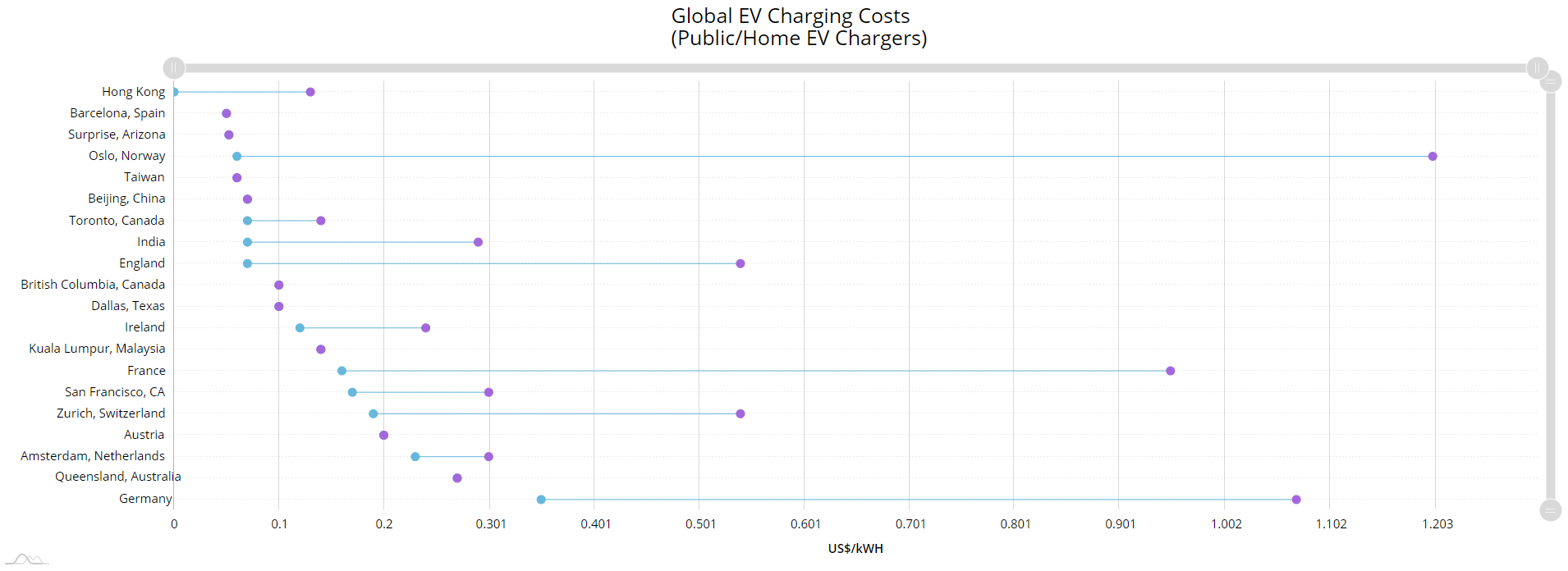The height and width of the screenshot is (571, 1568).
Task: Click the '1.203' x-axis value
Action: pos(1437,524)
